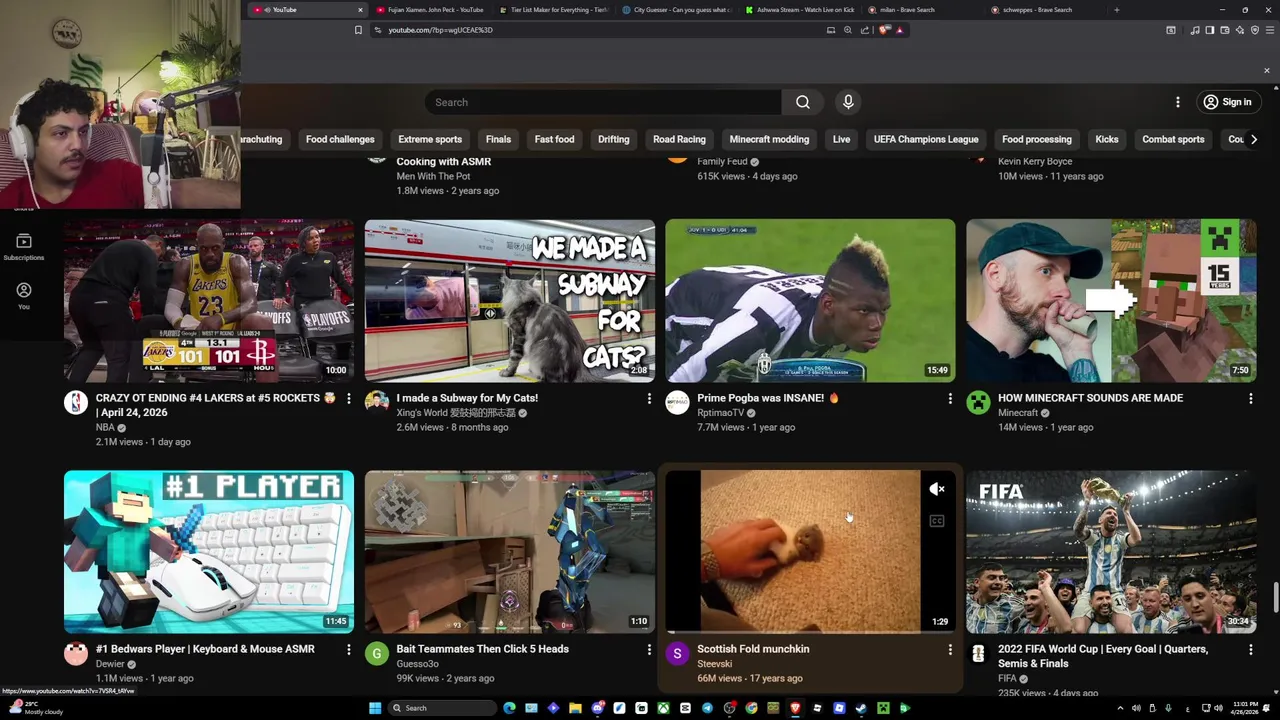
Task: Filter by the Road Racing chip
Action: [x=679, y=139]
